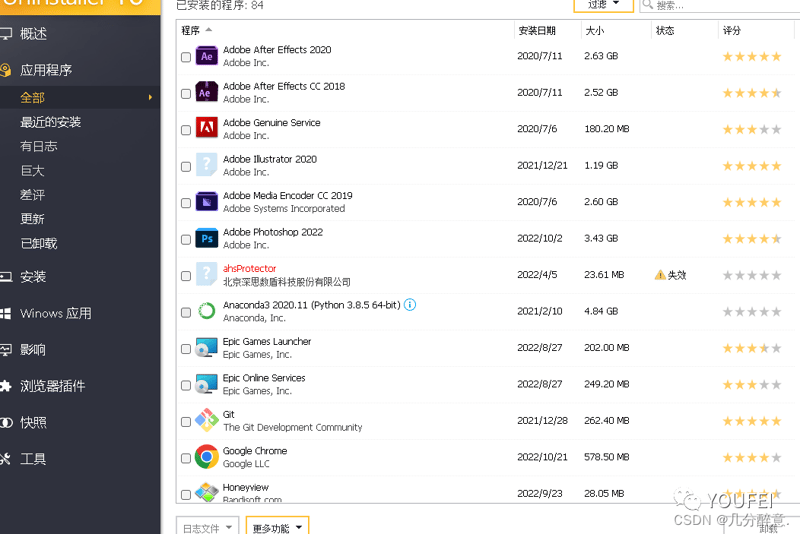The height and width of the screenshot is (534, 800).
Task: Rate ahsProtector using its star rating
Action: point(752,275)
